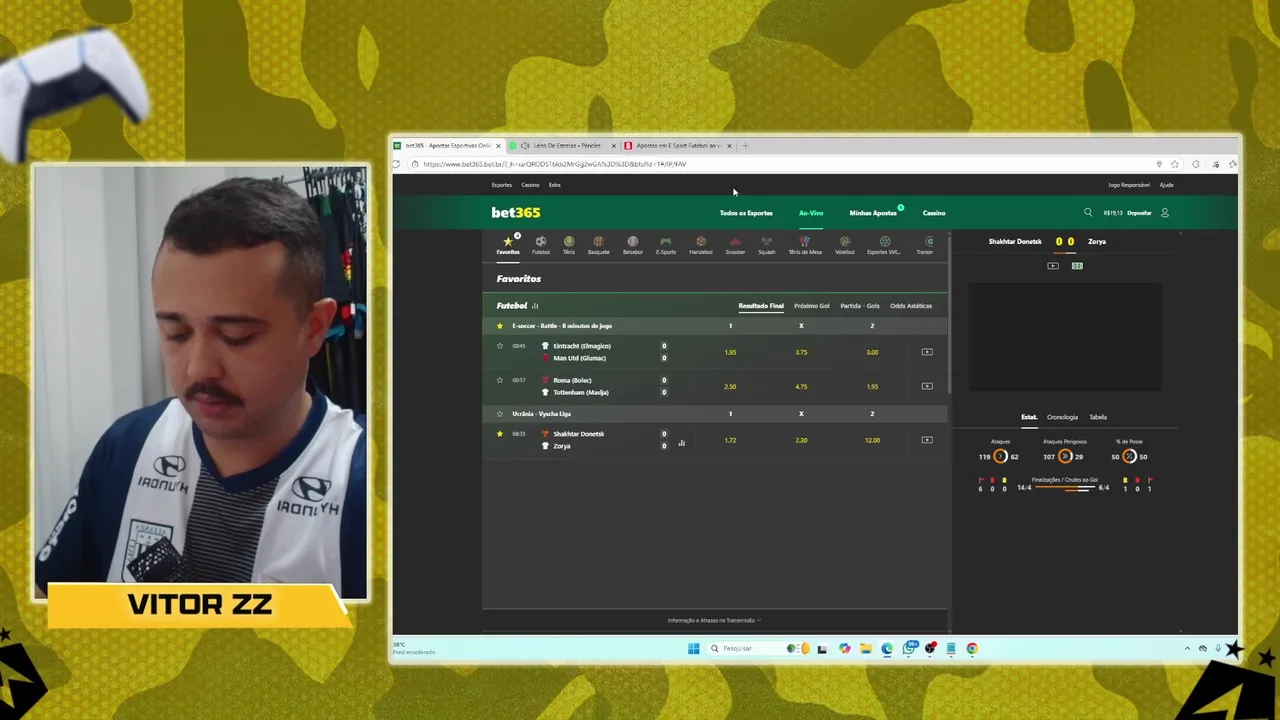Bet on Eintracht win at 1.95
Screen dimensions: 1280x720
coord(730,352)
